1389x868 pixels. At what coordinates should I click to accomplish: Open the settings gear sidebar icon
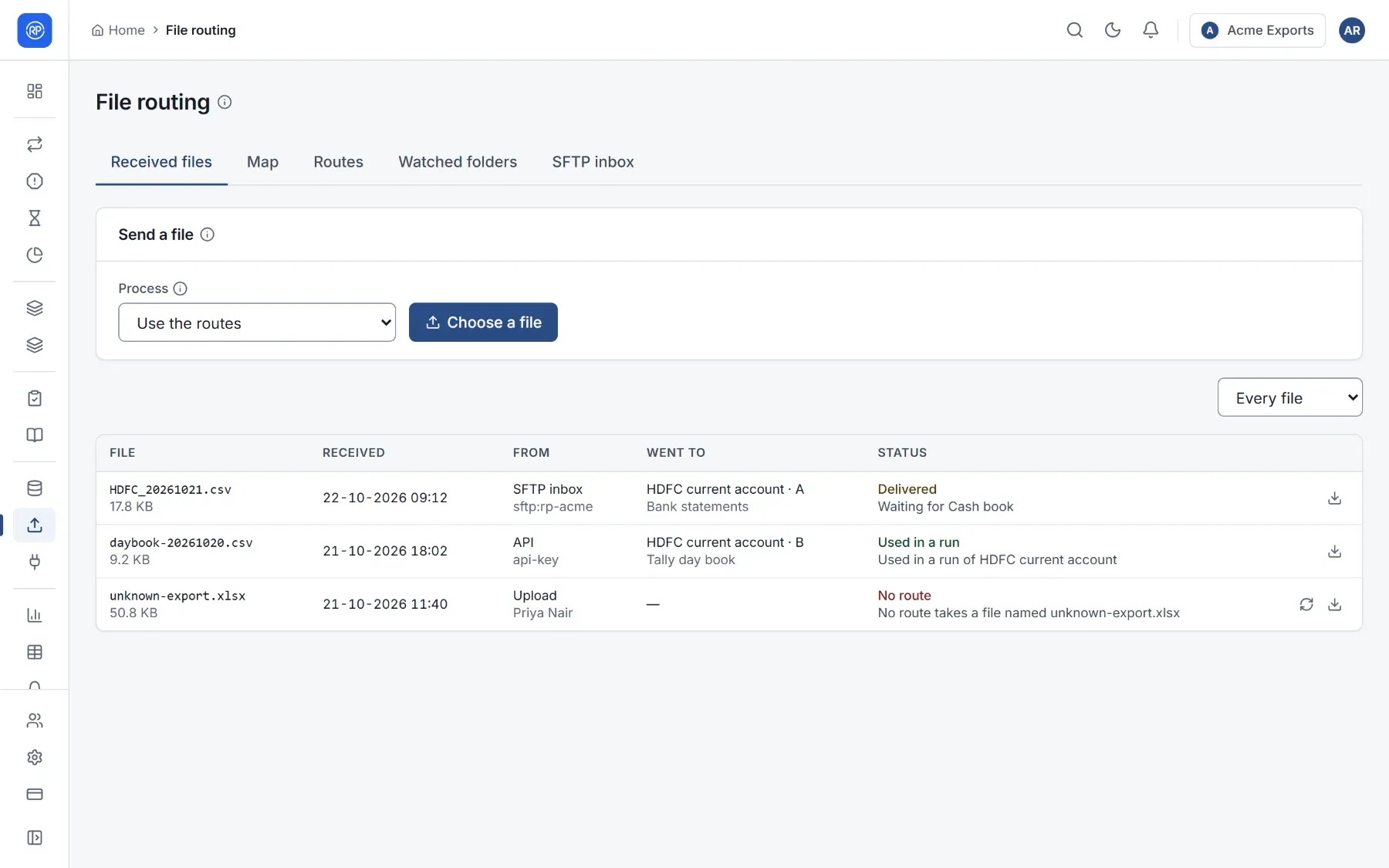[35, 758]
